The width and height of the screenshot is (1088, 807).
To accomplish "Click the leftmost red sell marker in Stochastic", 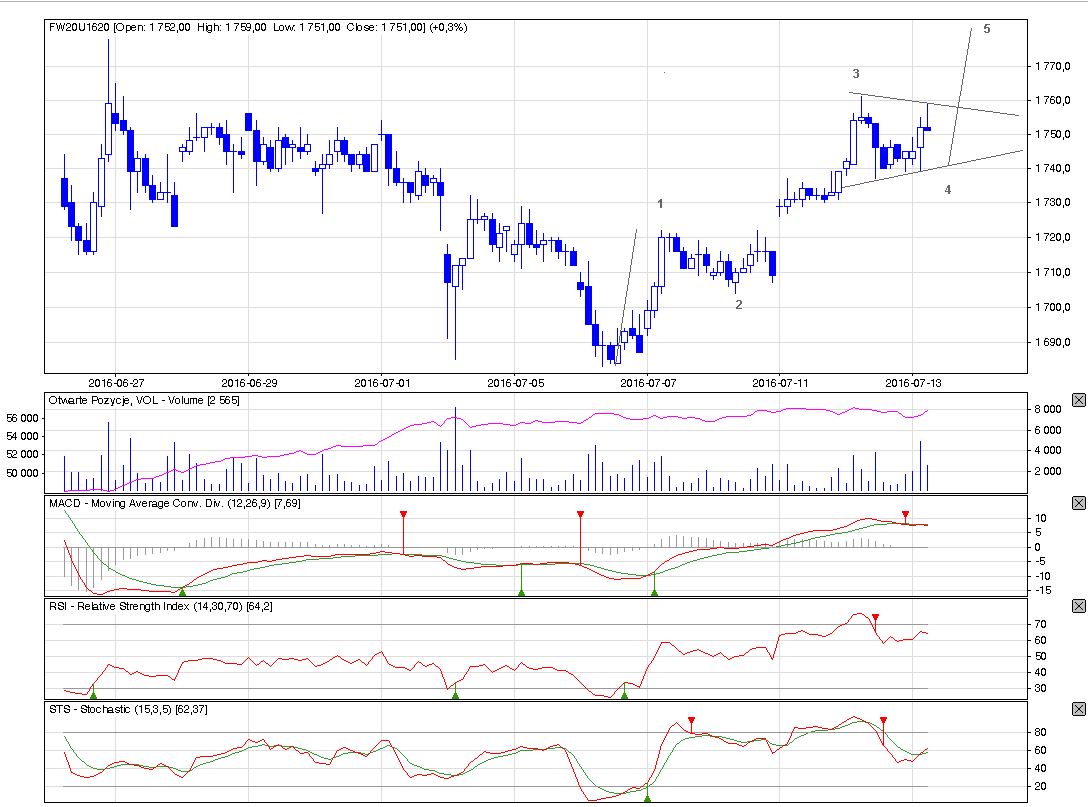I will point(691,721).
